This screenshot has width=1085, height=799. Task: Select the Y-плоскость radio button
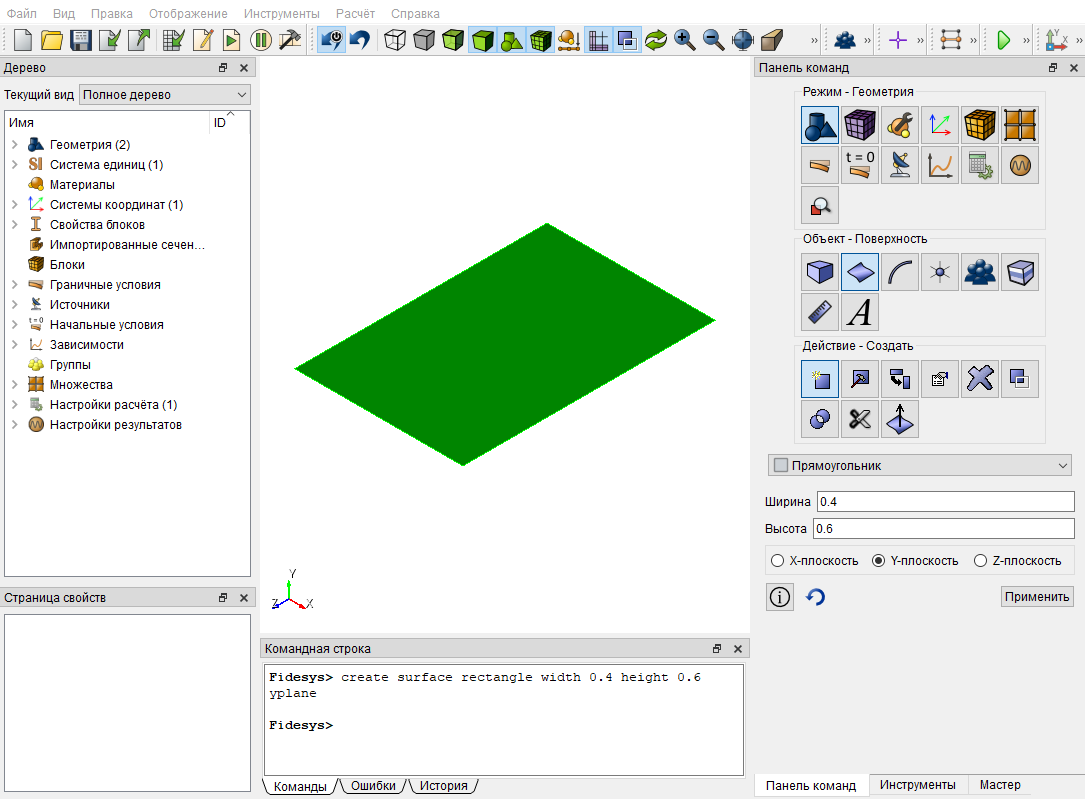[879, 560]
